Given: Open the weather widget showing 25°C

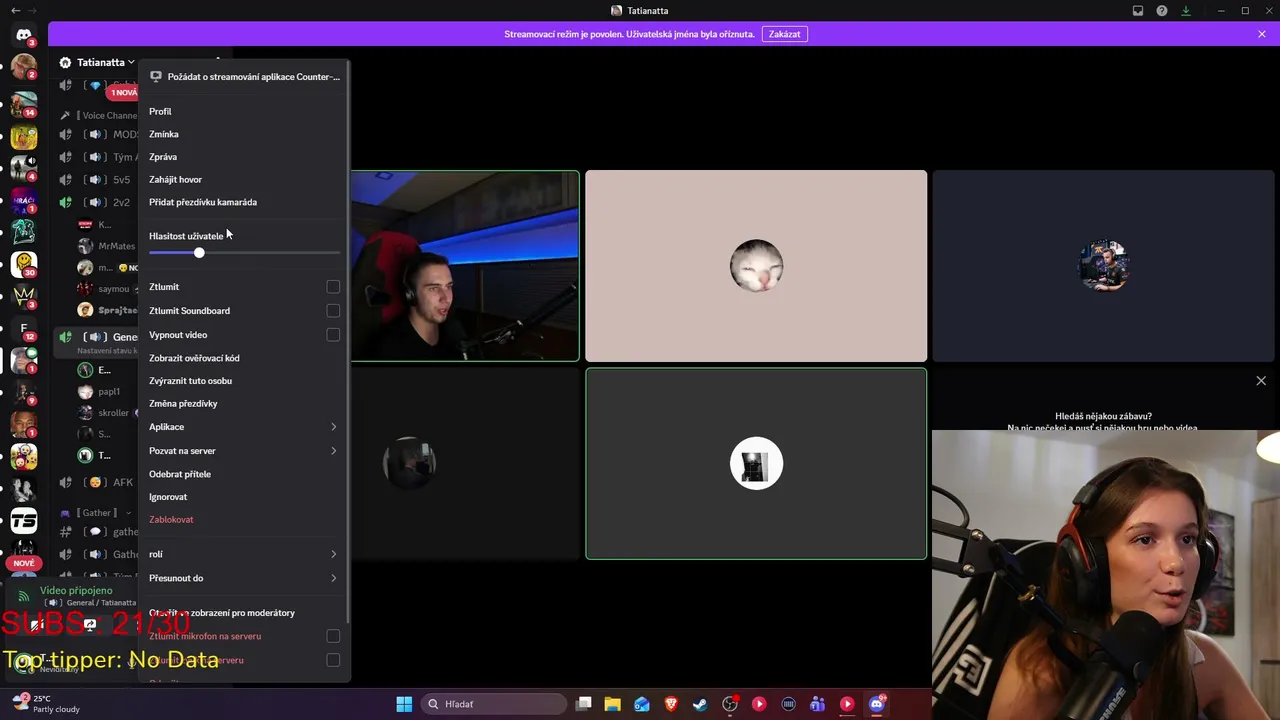Looking at the screenshot, I should [x=45, y=704].
